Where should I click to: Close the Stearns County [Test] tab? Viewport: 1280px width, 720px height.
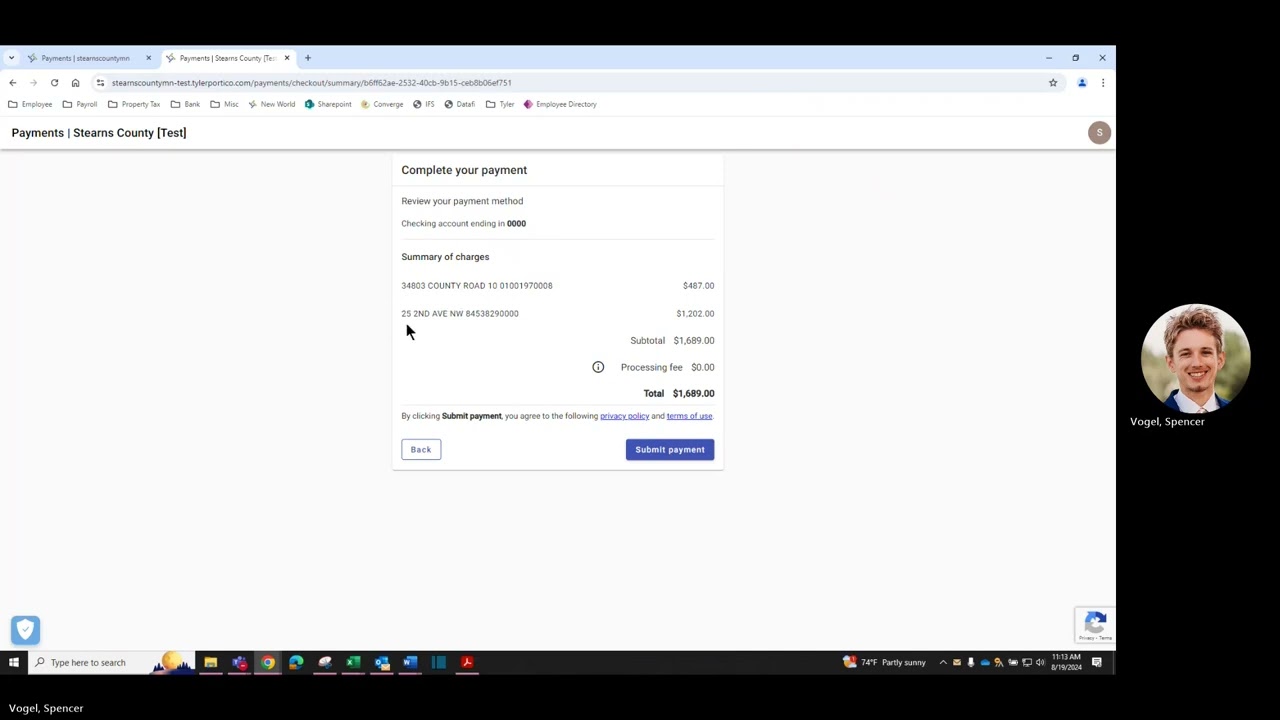[287, 58]
